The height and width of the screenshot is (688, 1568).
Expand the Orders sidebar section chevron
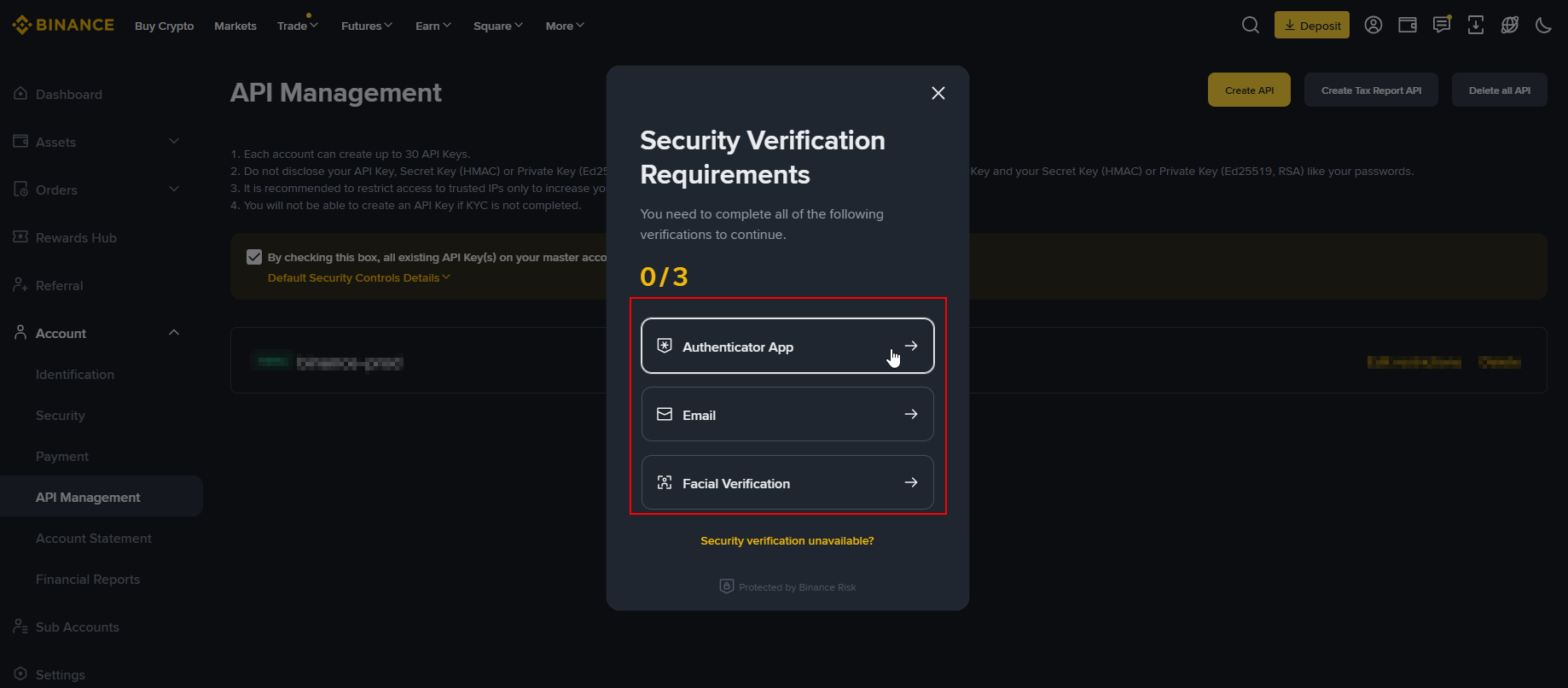pos(174,189)
